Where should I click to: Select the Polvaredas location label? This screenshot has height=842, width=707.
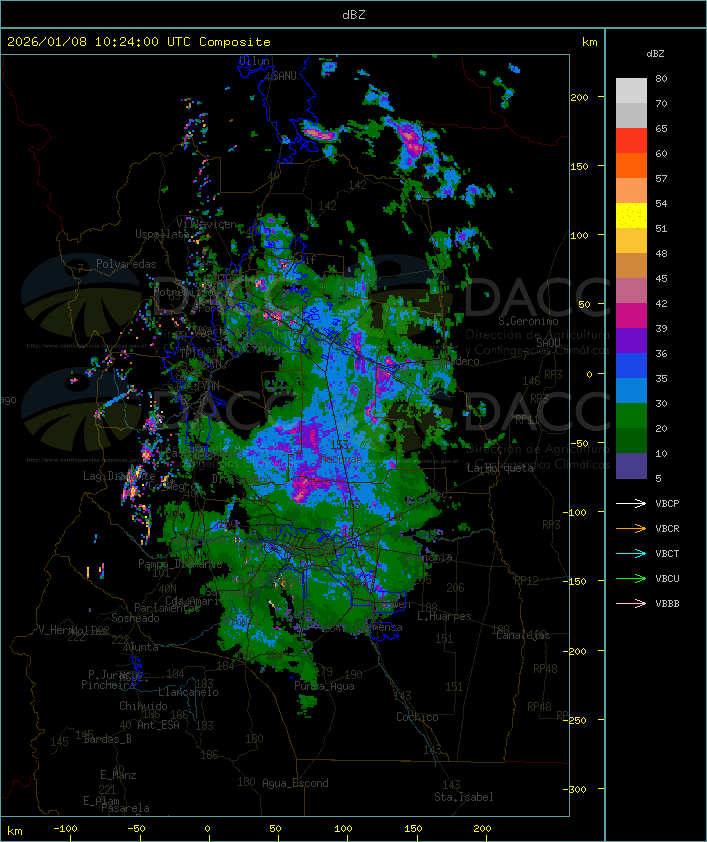click(126, 264)
